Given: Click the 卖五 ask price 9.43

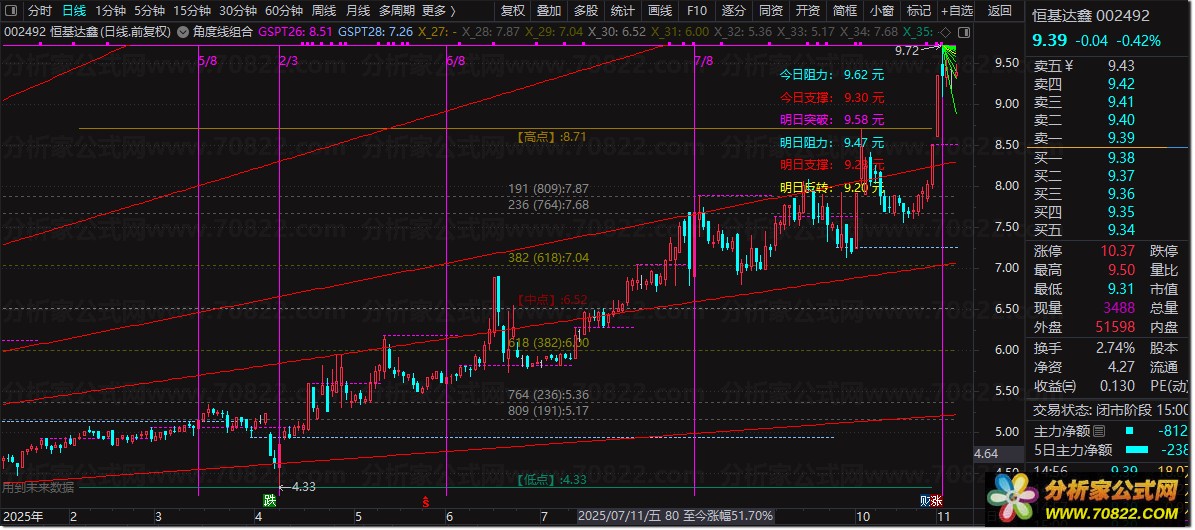Looking at the screenshot, I should [1121, 66].
